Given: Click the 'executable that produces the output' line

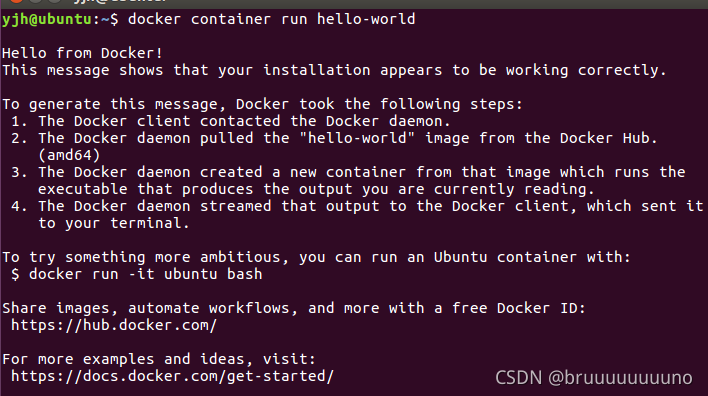Looking at the screenshot, I should pos(316,189).
